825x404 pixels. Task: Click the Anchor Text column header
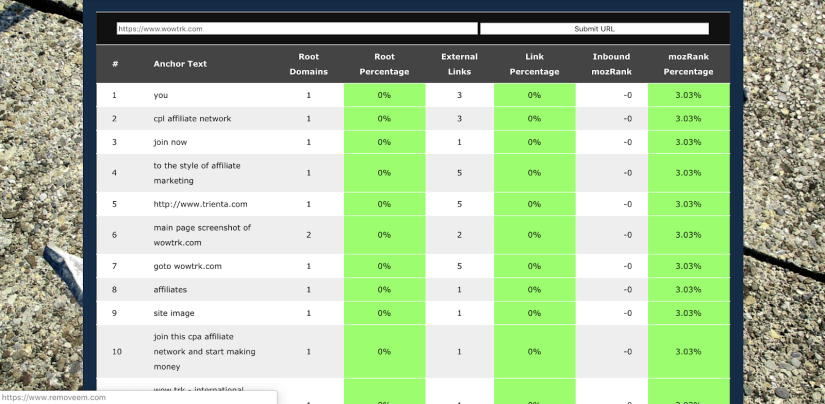click(180, 64)
